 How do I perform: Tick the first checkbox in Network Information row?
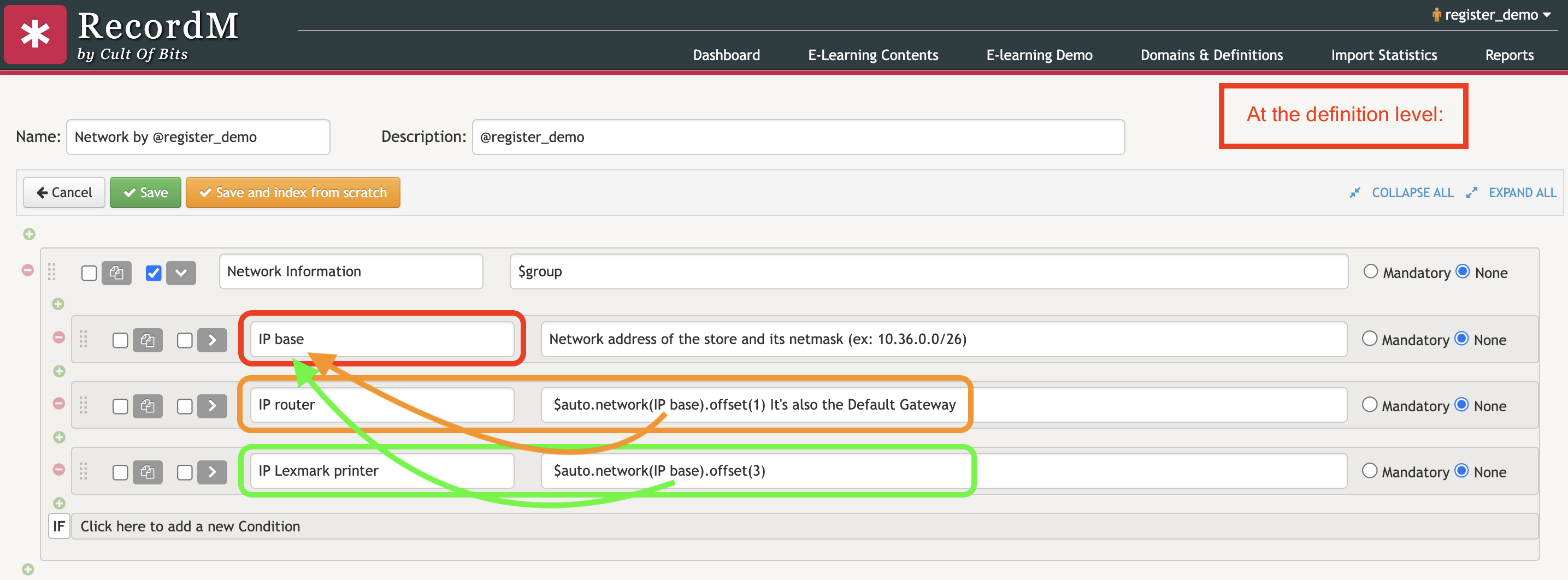[x=89, y=273]
